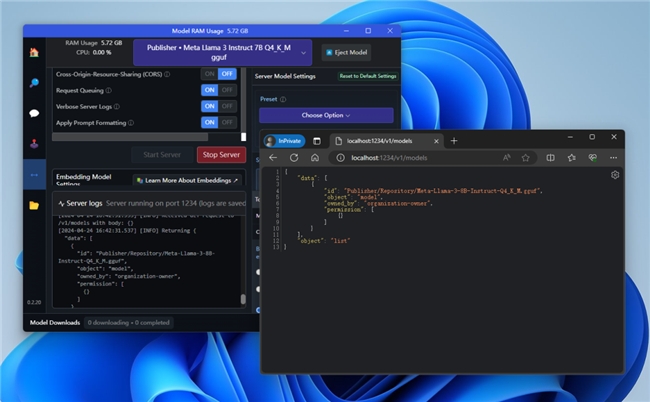This screenshot has width=650, height=402.
Task: Go back in the Edge browser
Action: (273, 157)
